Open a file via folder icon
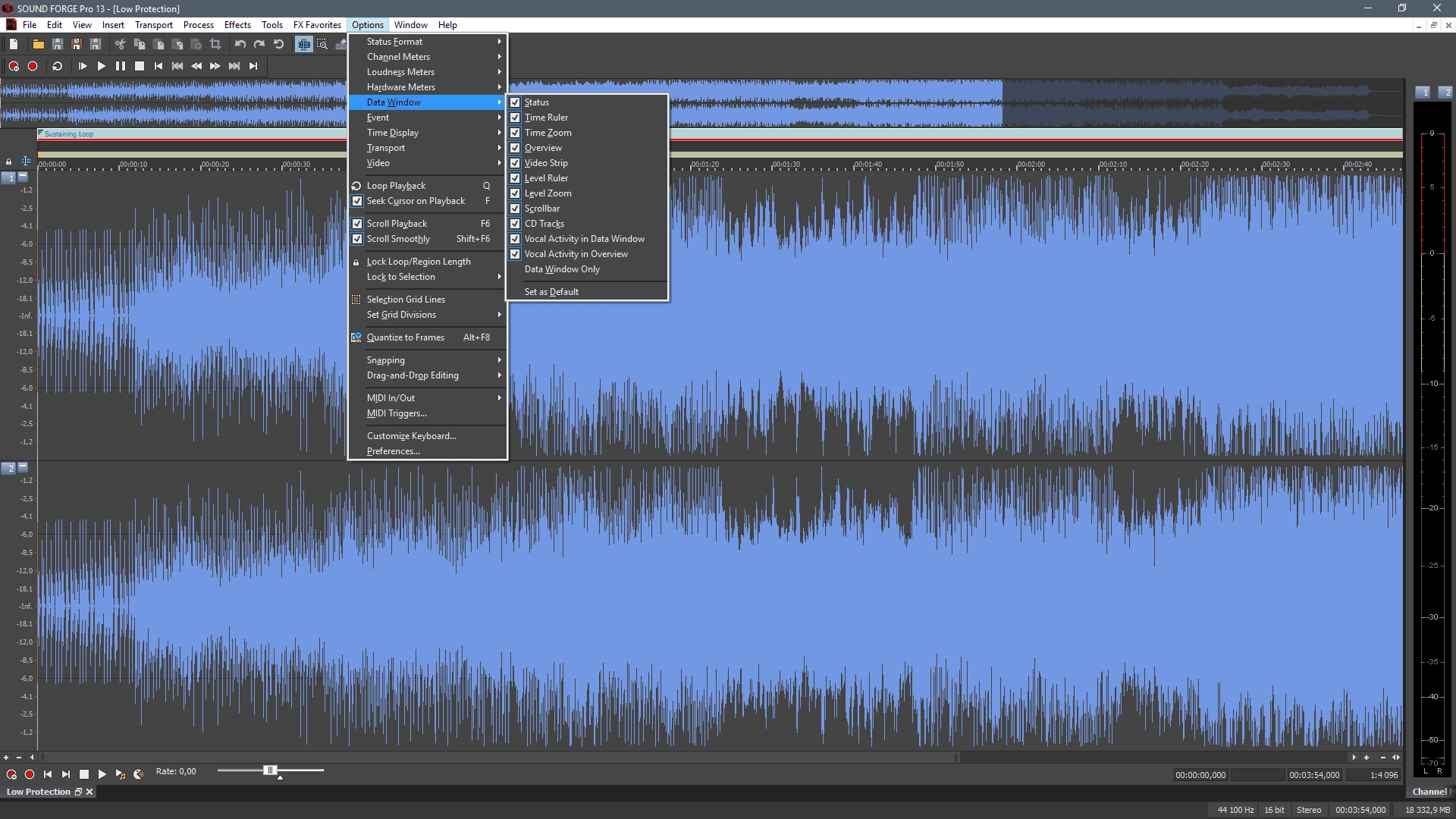The image size is (1456, 819). tap(38, 45)
